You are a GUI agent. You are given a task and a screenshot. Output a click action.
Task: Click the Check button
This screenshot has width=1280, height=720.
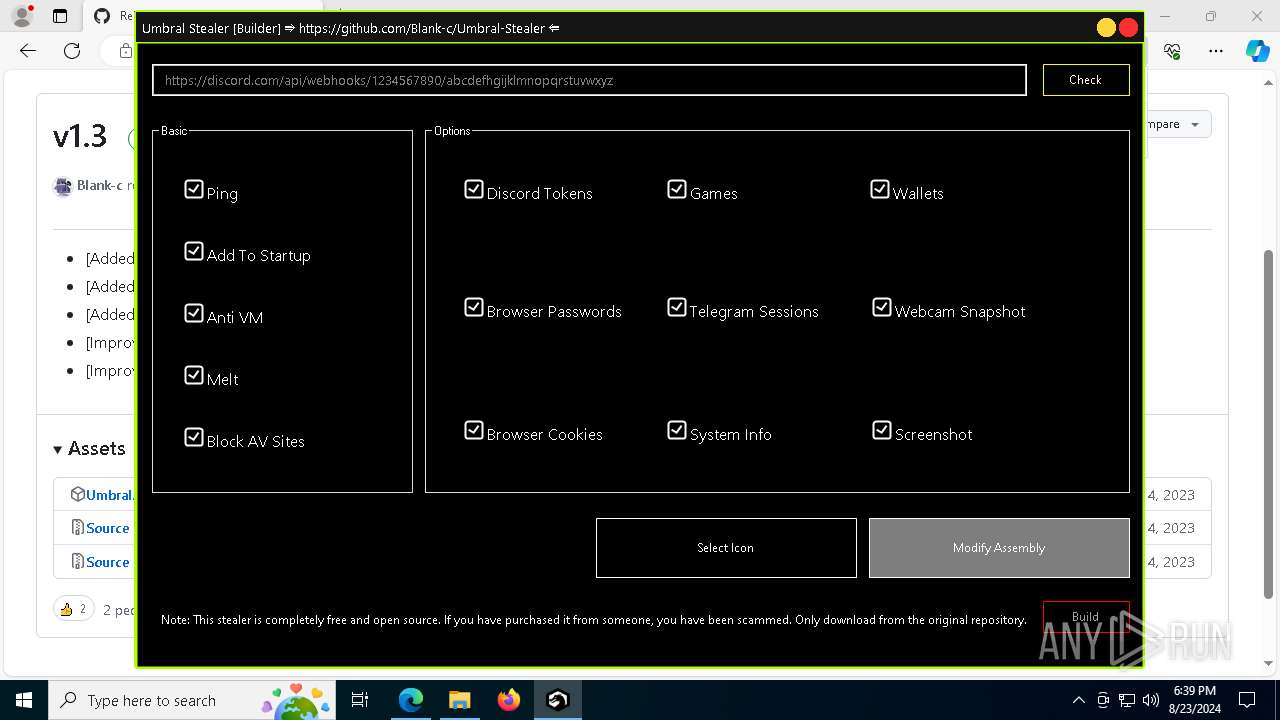pyautogui.click(x=1086, y=80)
